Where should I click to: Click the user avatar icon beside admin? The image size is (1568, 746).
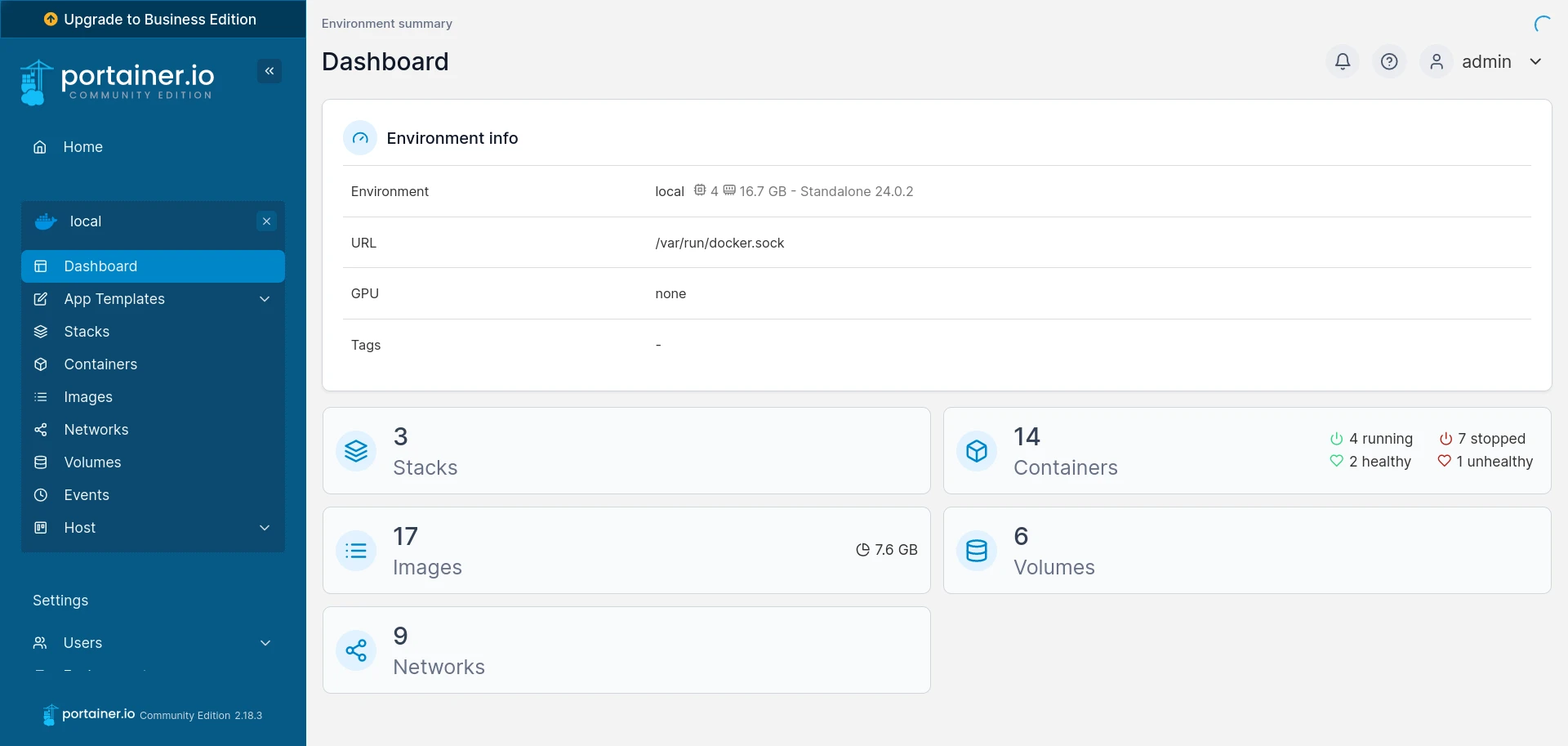(x=1437, y=61)
